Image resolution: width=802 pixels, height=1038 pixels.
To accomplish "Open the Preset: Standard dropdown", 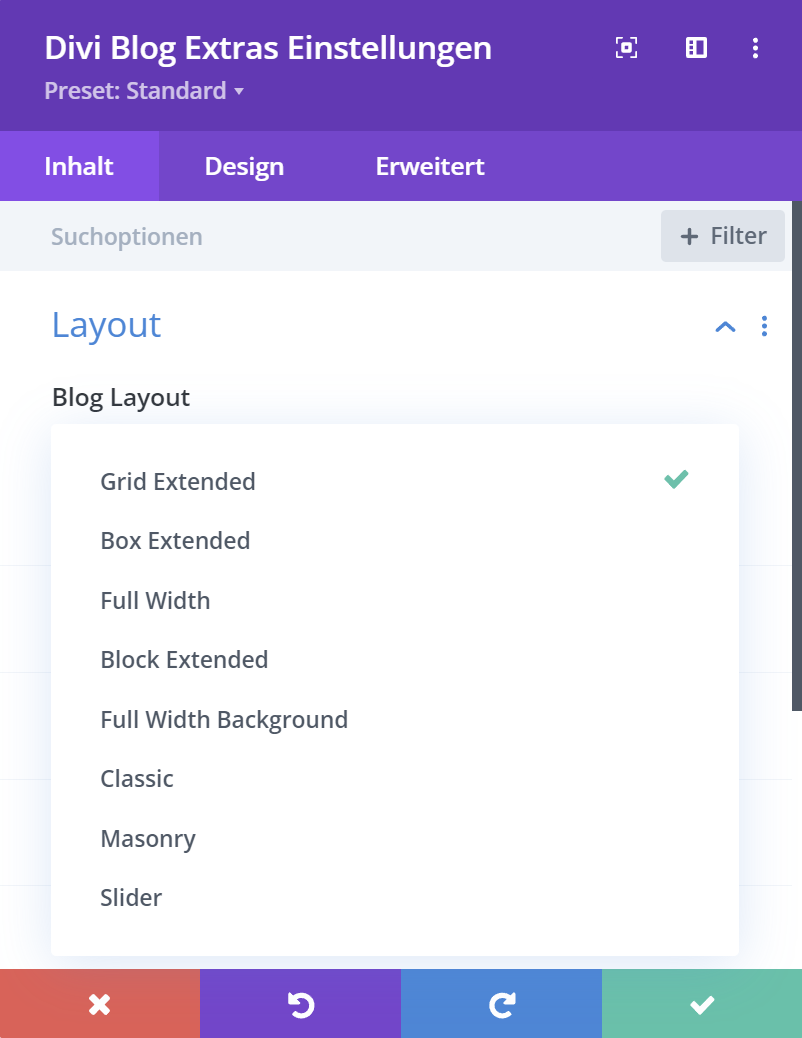I will tap(144, 92).
